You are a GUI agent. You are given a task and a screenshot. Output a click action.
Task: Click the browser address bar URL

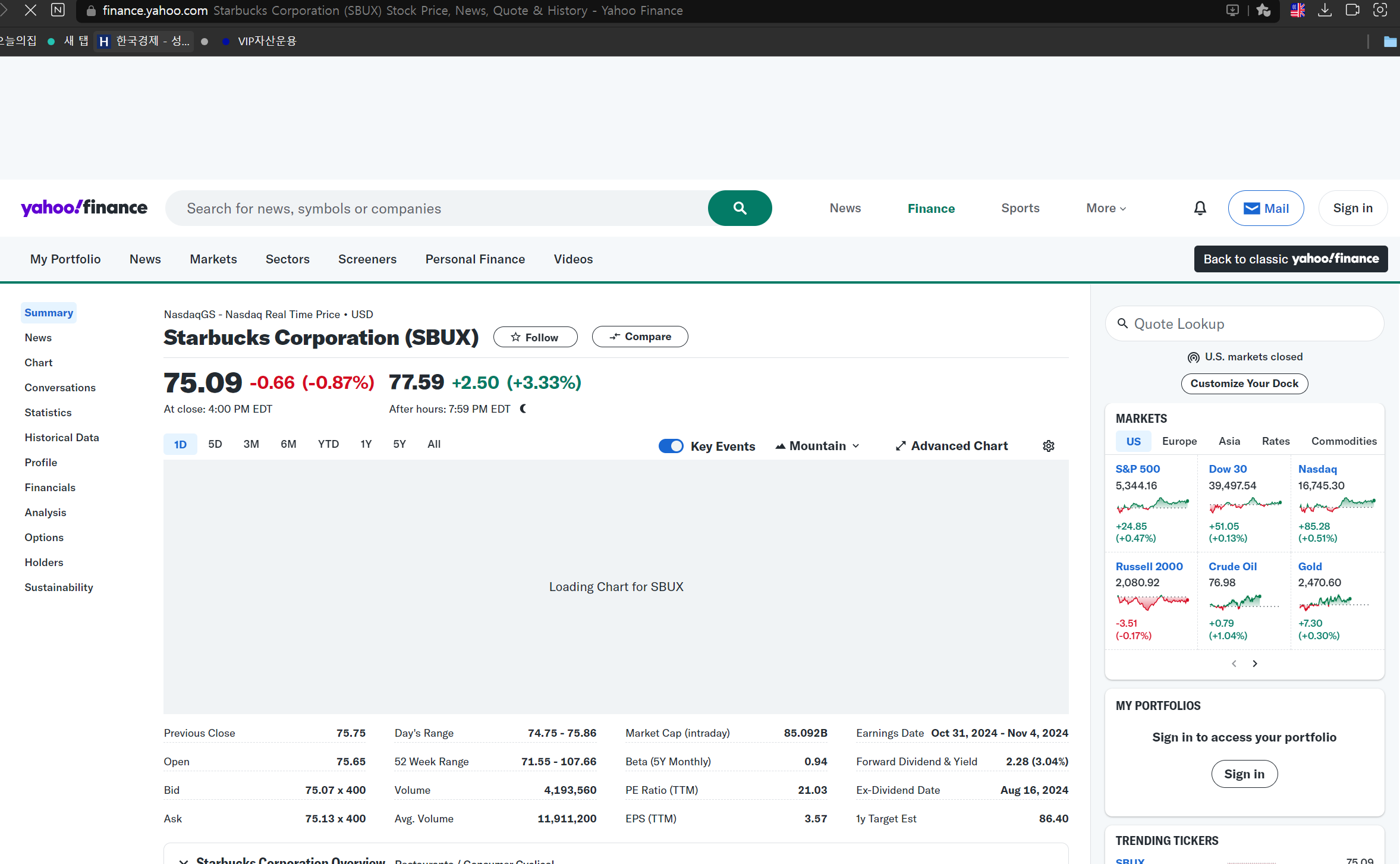pyautogui.click(x=155, y=10)
